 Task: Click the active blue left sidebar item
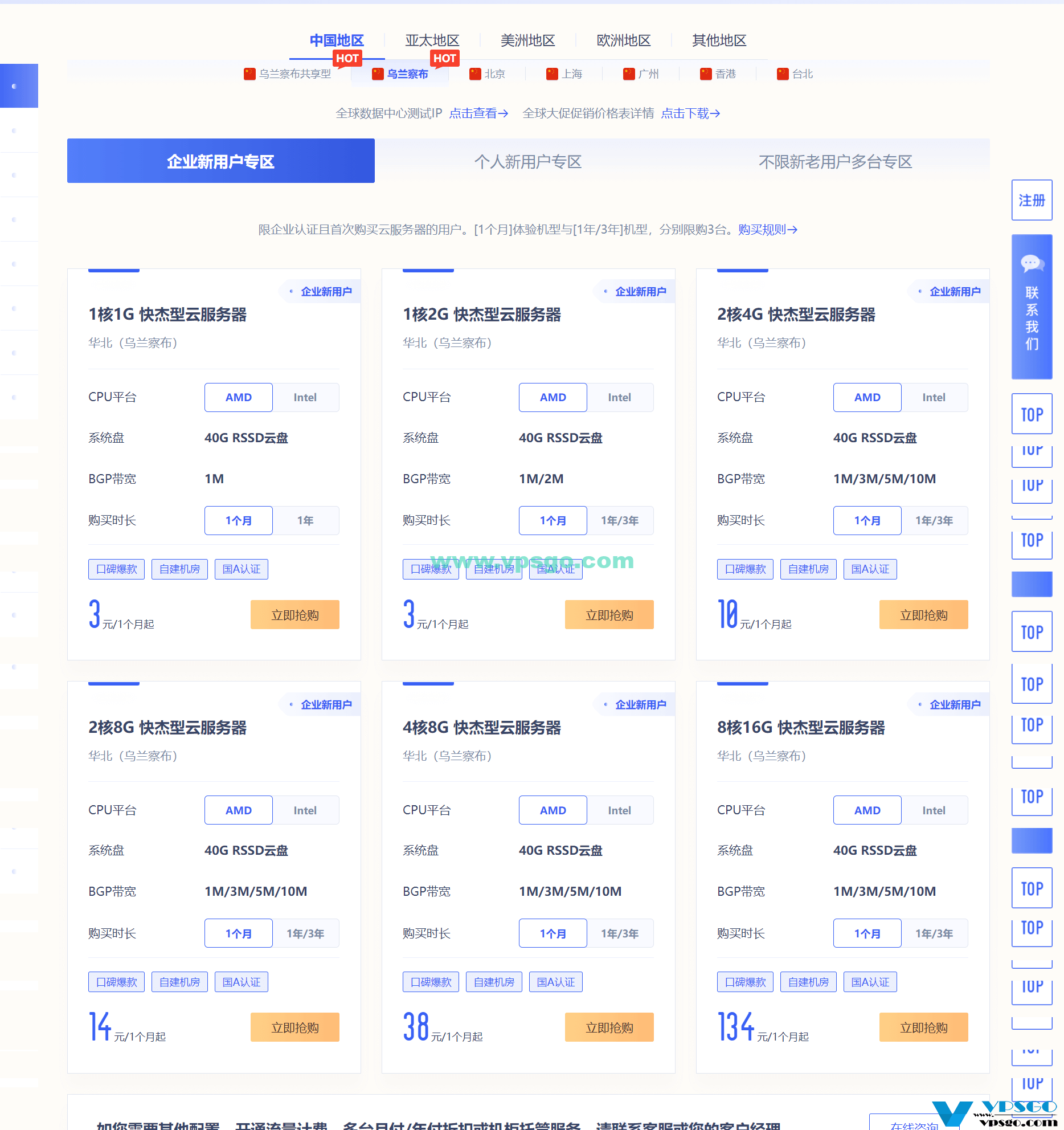pyautogui.click(x=19, y=85)
